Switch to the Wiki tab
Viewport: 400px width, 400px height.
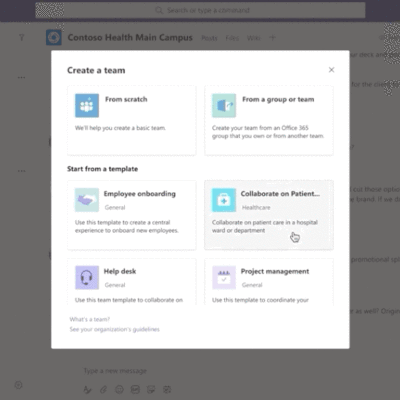pos(253,38)
